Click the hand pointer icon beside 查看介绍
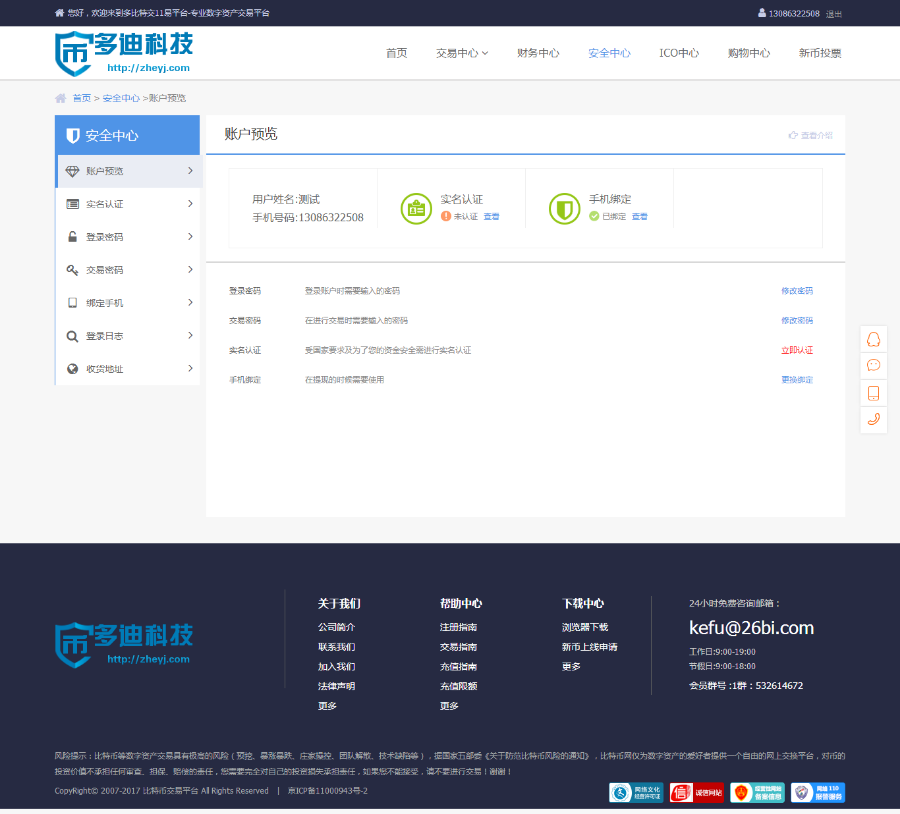Screen dimensions: 900x814 793,135
